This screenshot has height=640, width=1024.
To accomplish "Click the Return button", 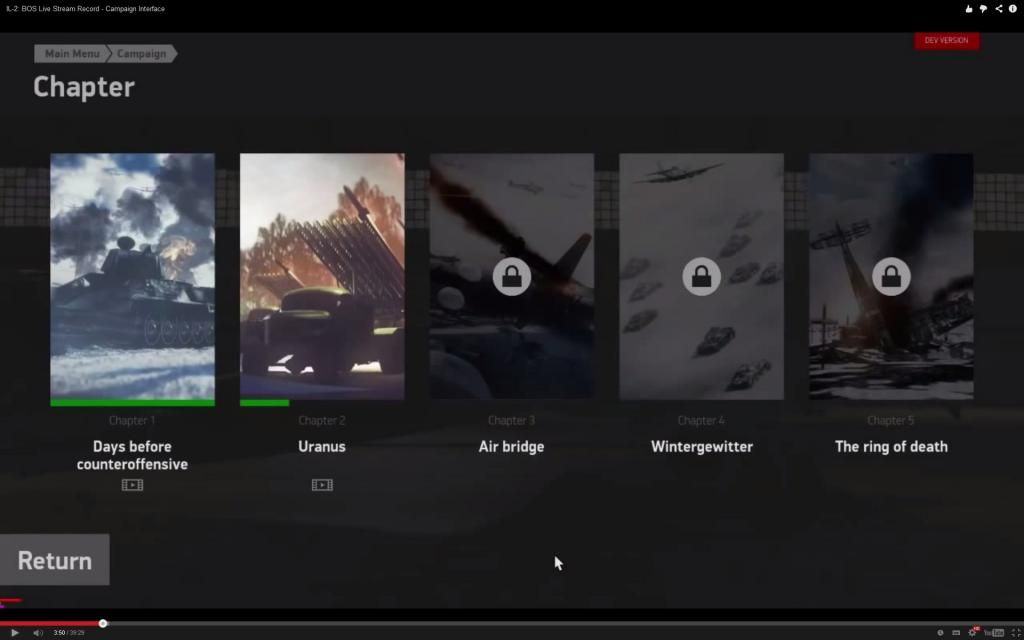I will 55,560.
